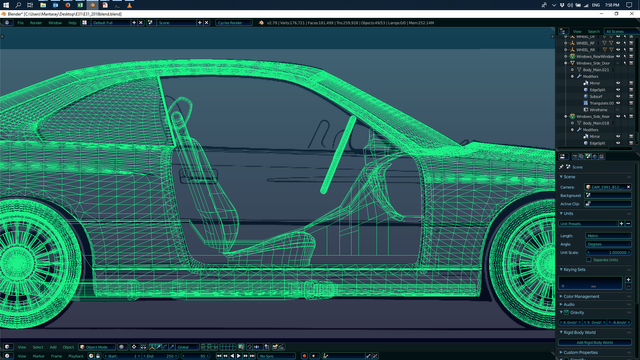Image resolution: width=640 pixels, height=360 pixels.
Task: Disable the Gravity checkbox
Action: [x=567, y=312]
